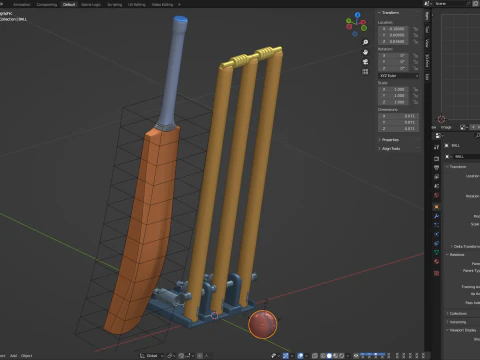480x360 pixels.
Task: Toggle lock on Location X
Action: click(x=415, y=29)
